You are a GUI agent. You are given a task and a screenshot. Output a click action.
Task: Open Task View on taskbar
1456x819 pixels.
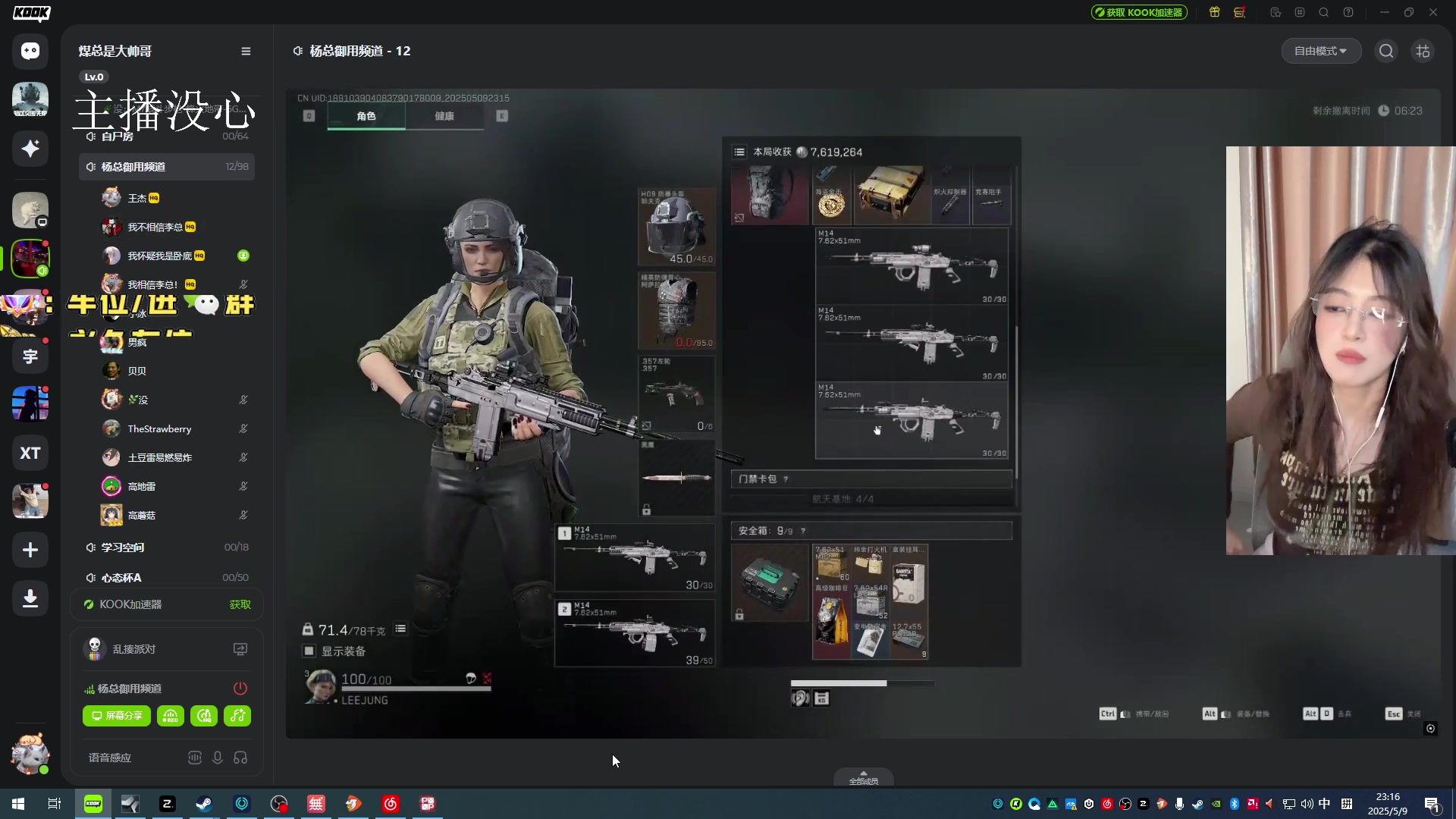click(55, 804)
